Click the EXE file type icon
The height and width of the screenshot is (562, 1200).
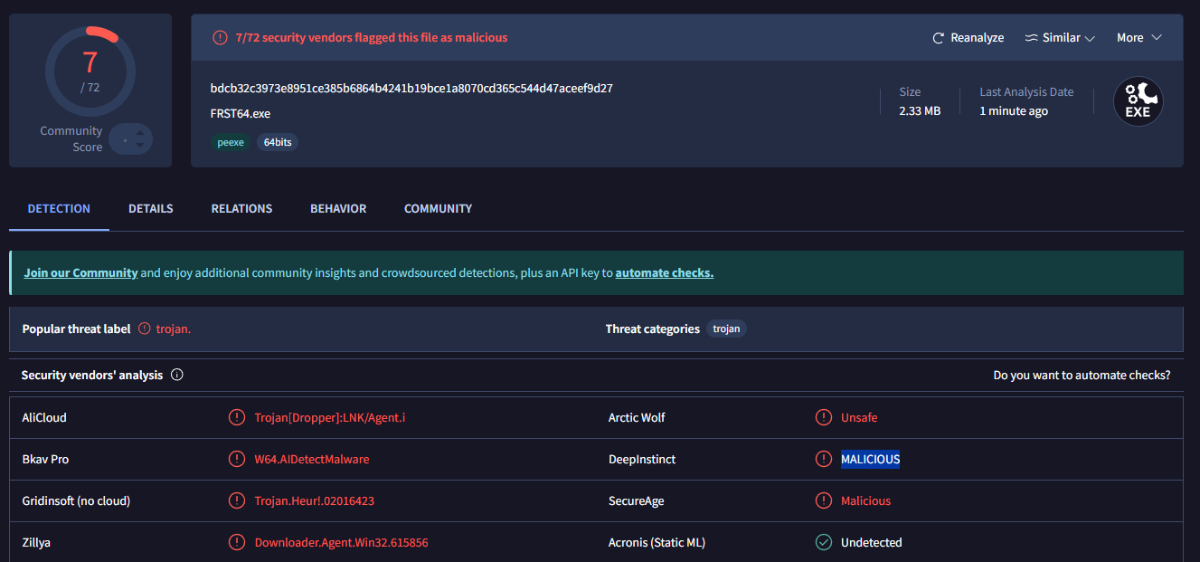pyautogui.click(x=1138, y=102)
